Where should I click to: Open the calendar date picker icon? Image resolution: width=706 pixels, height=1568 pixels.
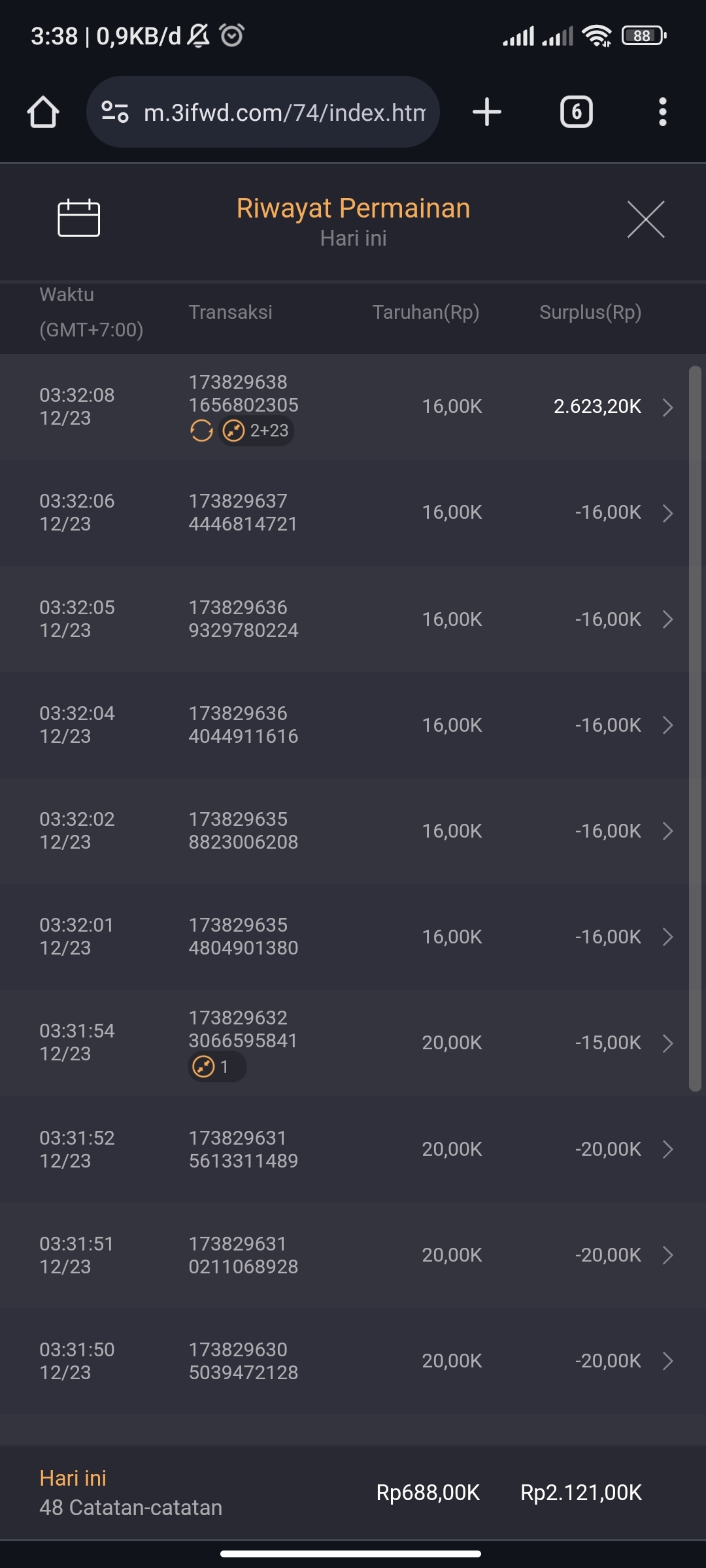point(78,218)
